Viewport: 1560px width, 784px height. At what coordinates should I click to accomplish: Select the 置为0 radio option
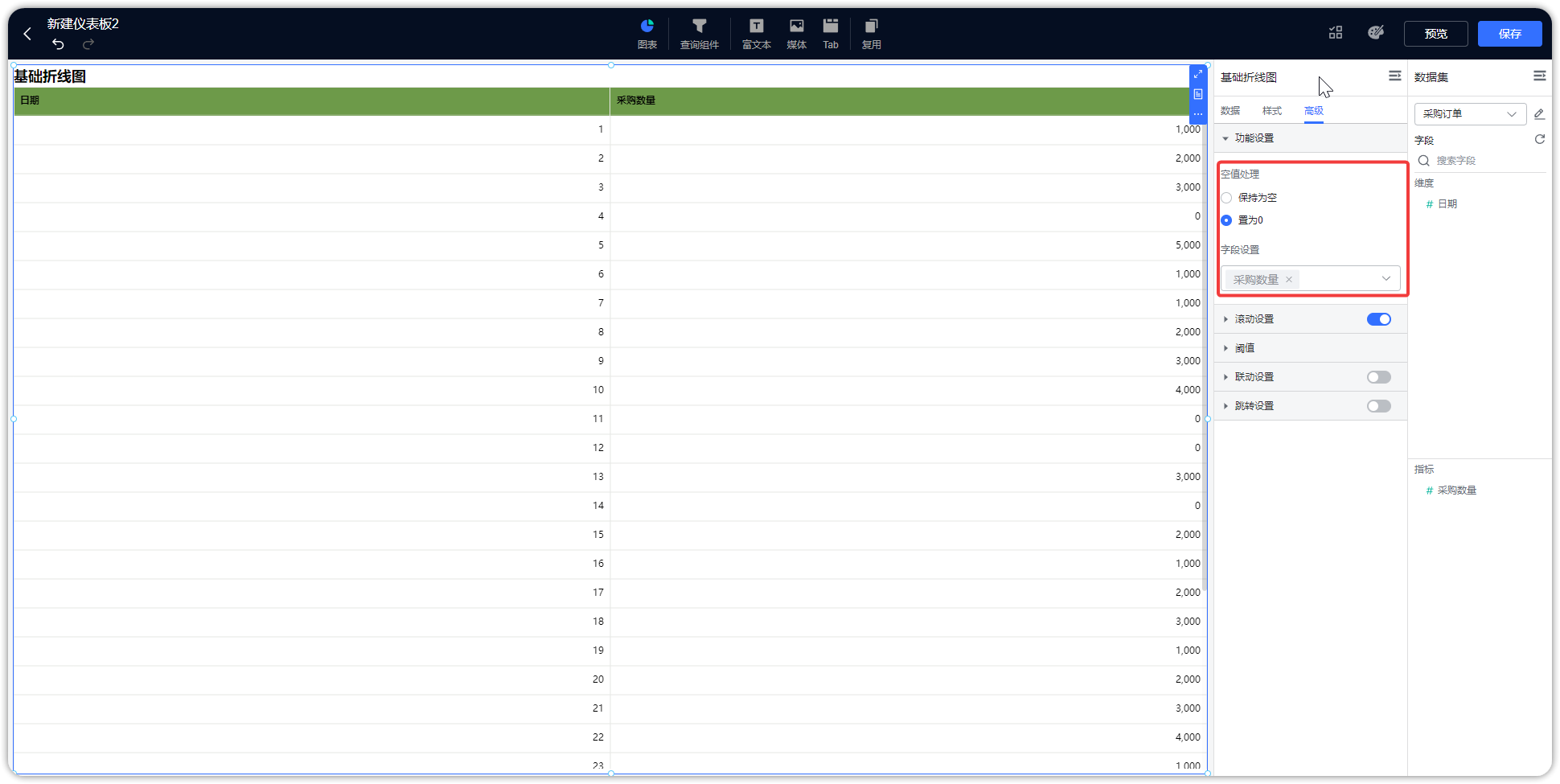pyautogui.click(x=1226, y=220)
